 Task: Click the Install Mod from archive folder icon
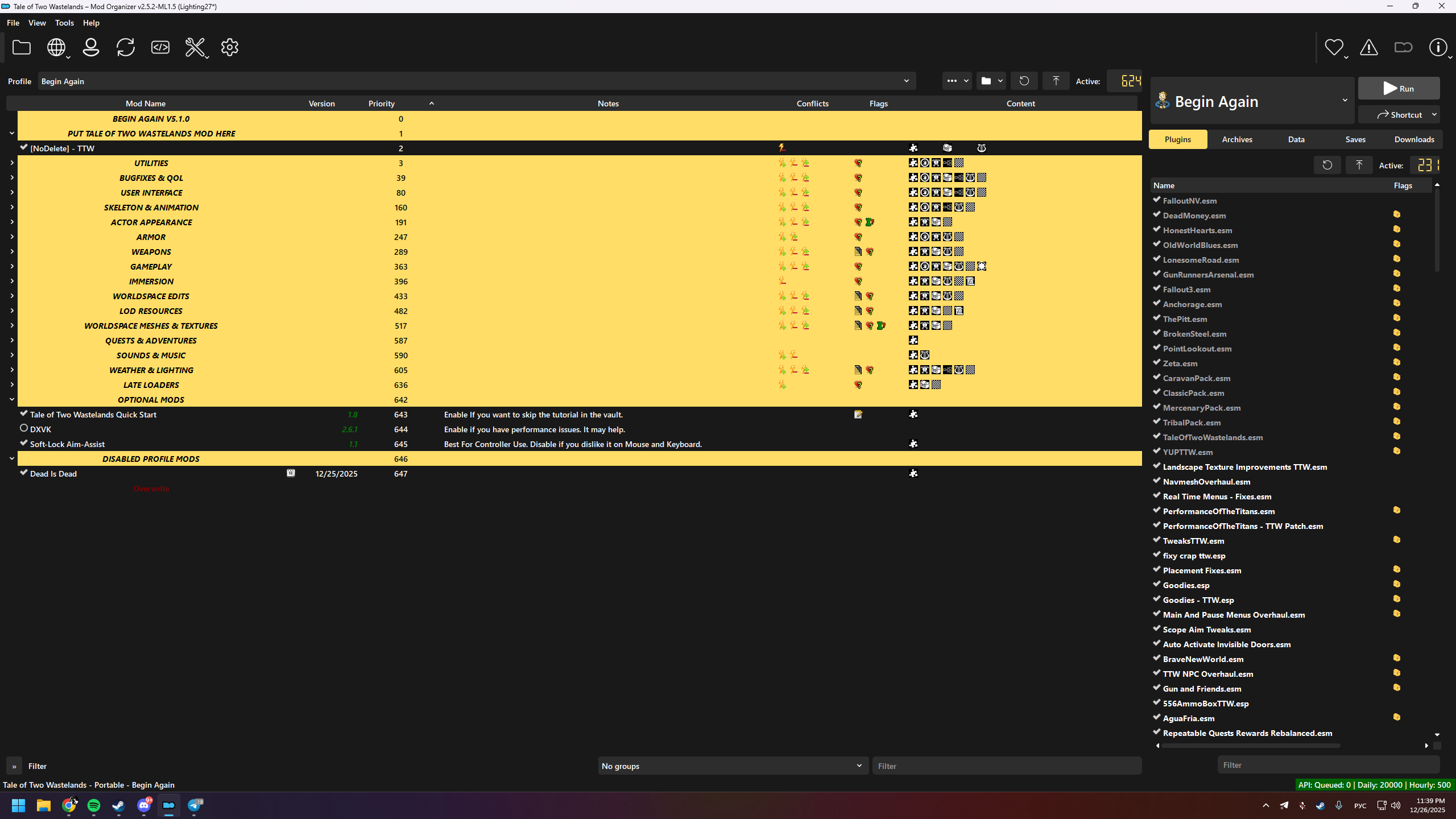[22, 48]
